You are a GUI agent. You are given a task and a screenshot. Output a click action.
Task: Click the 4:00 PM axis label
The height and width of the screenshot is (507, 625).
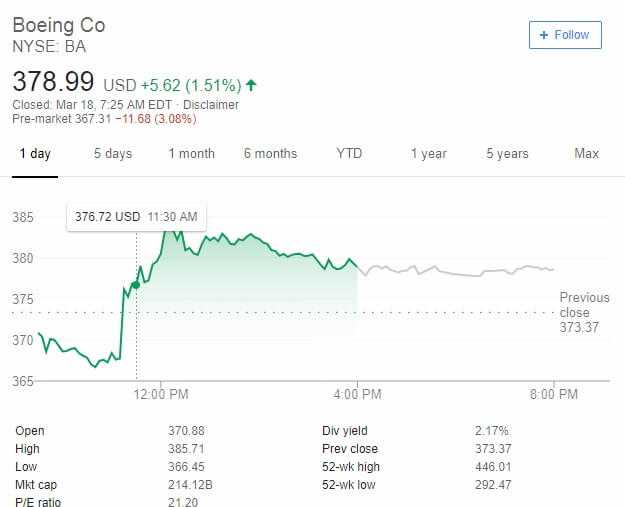coord(357,394)
